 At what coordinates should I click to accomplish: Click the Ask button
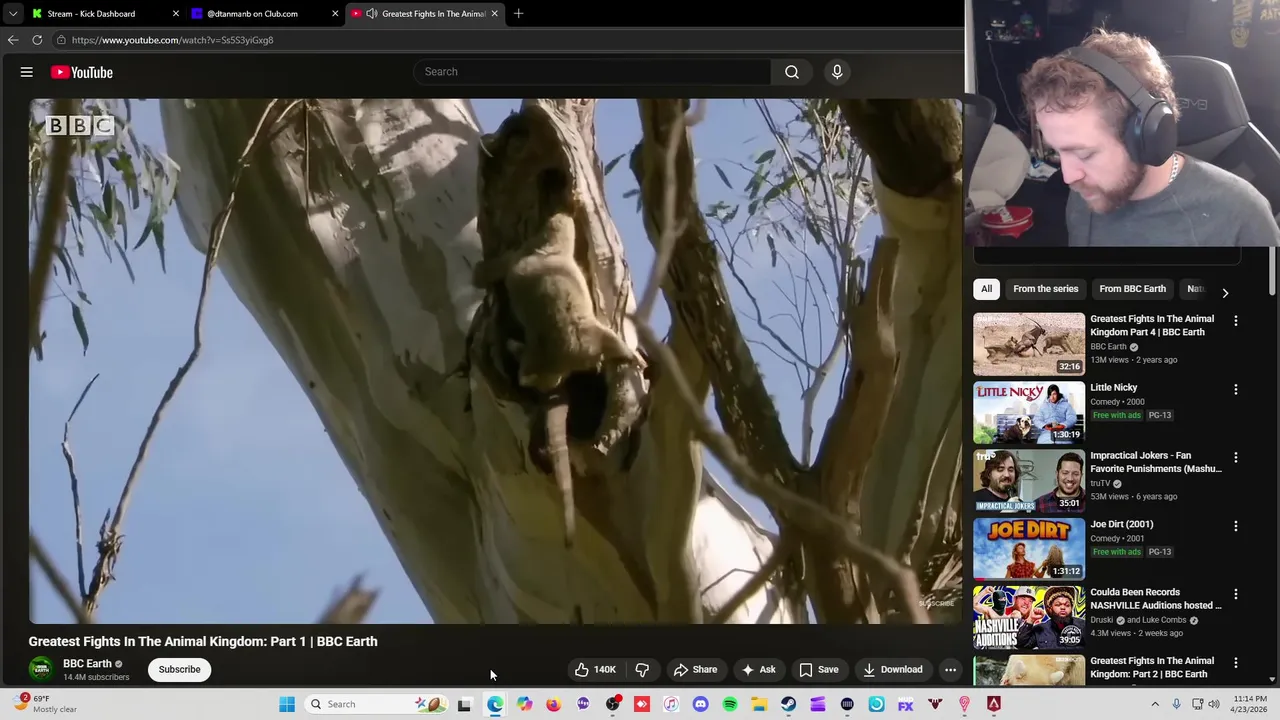pyautogui.click(x=758, y=670)
